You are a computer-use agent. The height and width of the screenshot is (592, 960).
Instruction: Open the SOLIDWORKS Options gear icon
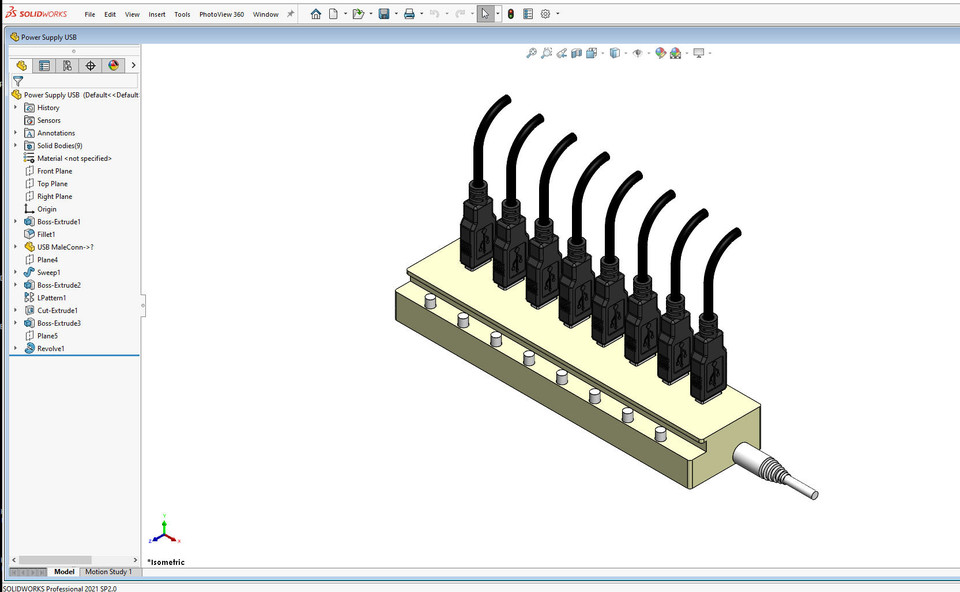546,13
